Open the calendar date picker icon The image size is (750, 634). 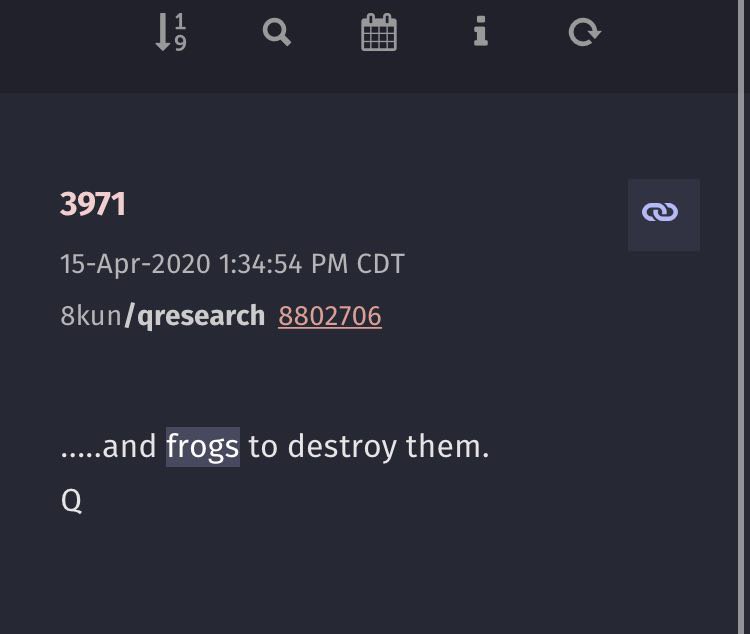pyautogui.click(x=379, y=32)
